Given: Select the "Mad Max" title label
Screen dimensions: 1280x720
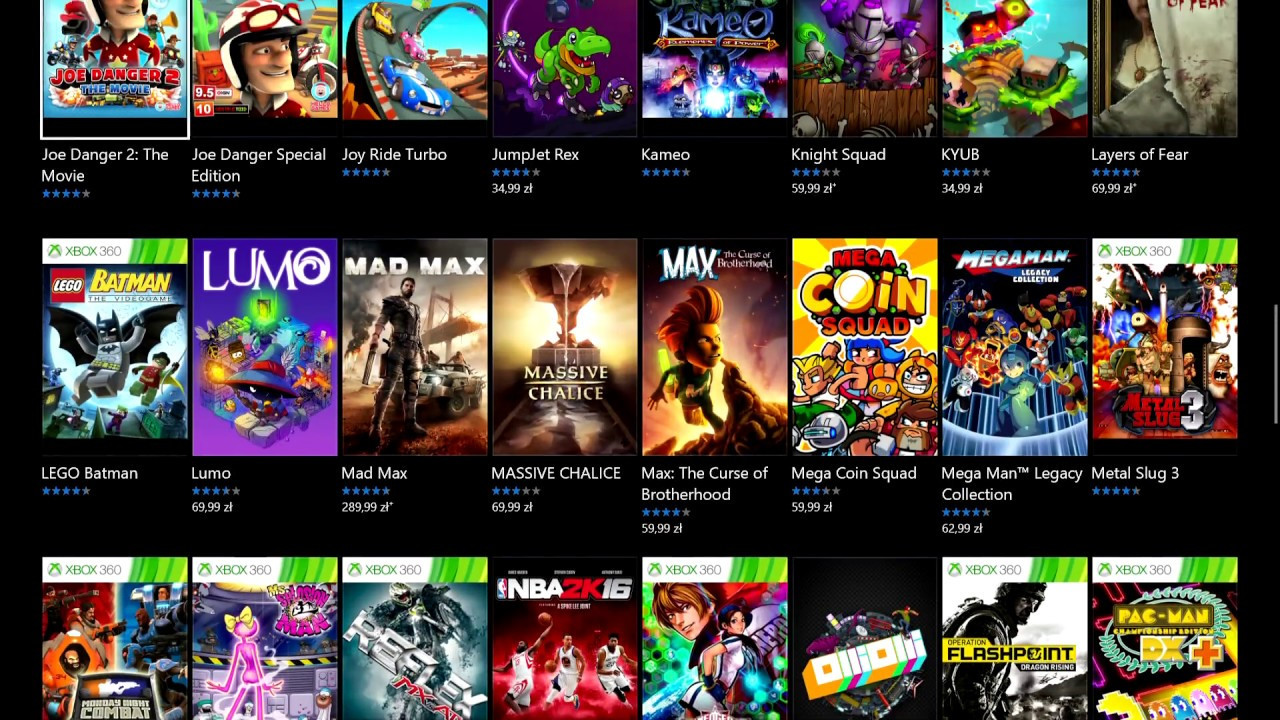Looking at the screenshot, I should [375, 473].
